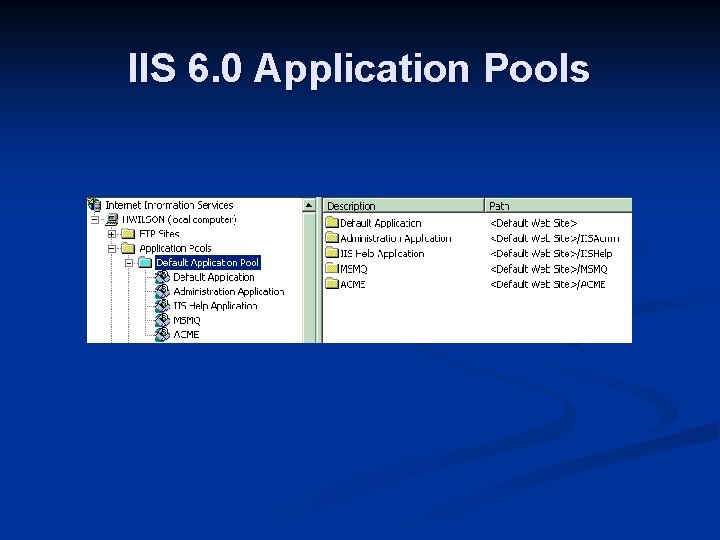Select ACME label in tree
This screenshot has width=720, height=540.
point(186,334)
